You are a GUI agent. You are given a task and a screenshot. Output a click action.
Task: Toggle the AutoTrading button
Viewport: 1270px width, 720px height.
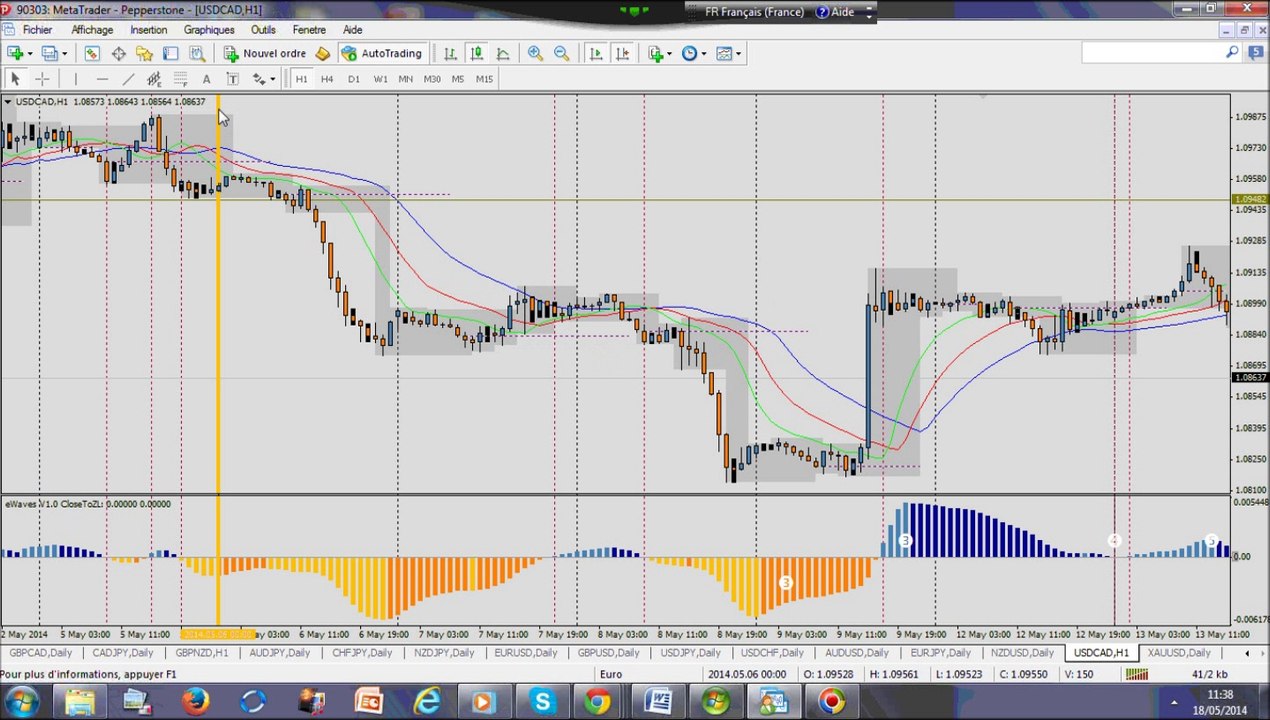tap(381, 53)
